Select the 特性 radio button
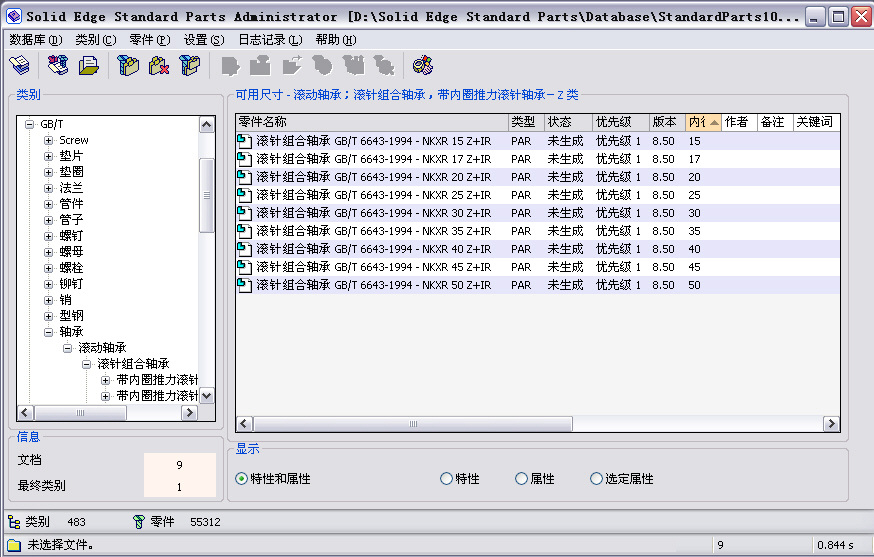 (x=446, y=478)
